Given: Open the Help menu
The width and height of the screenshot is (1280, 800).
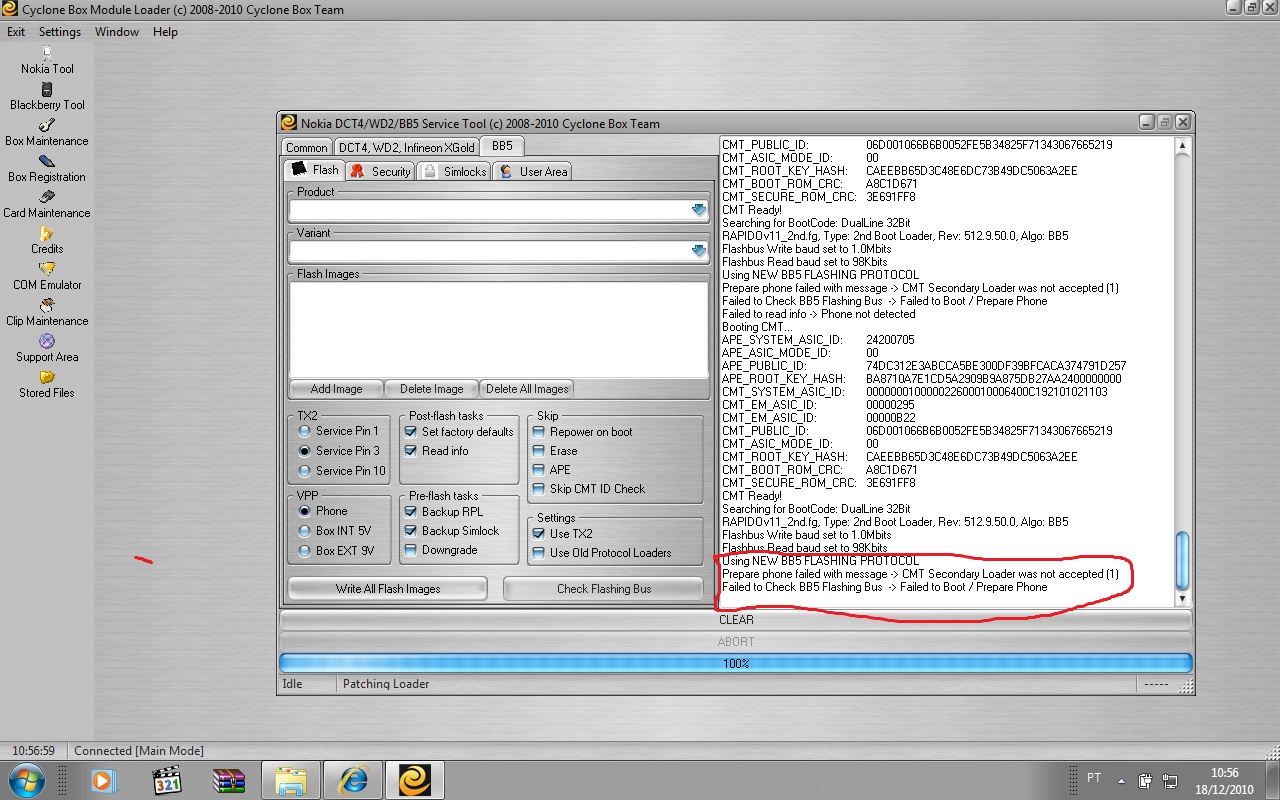Looking at the screenshot, I should point(165,32).
